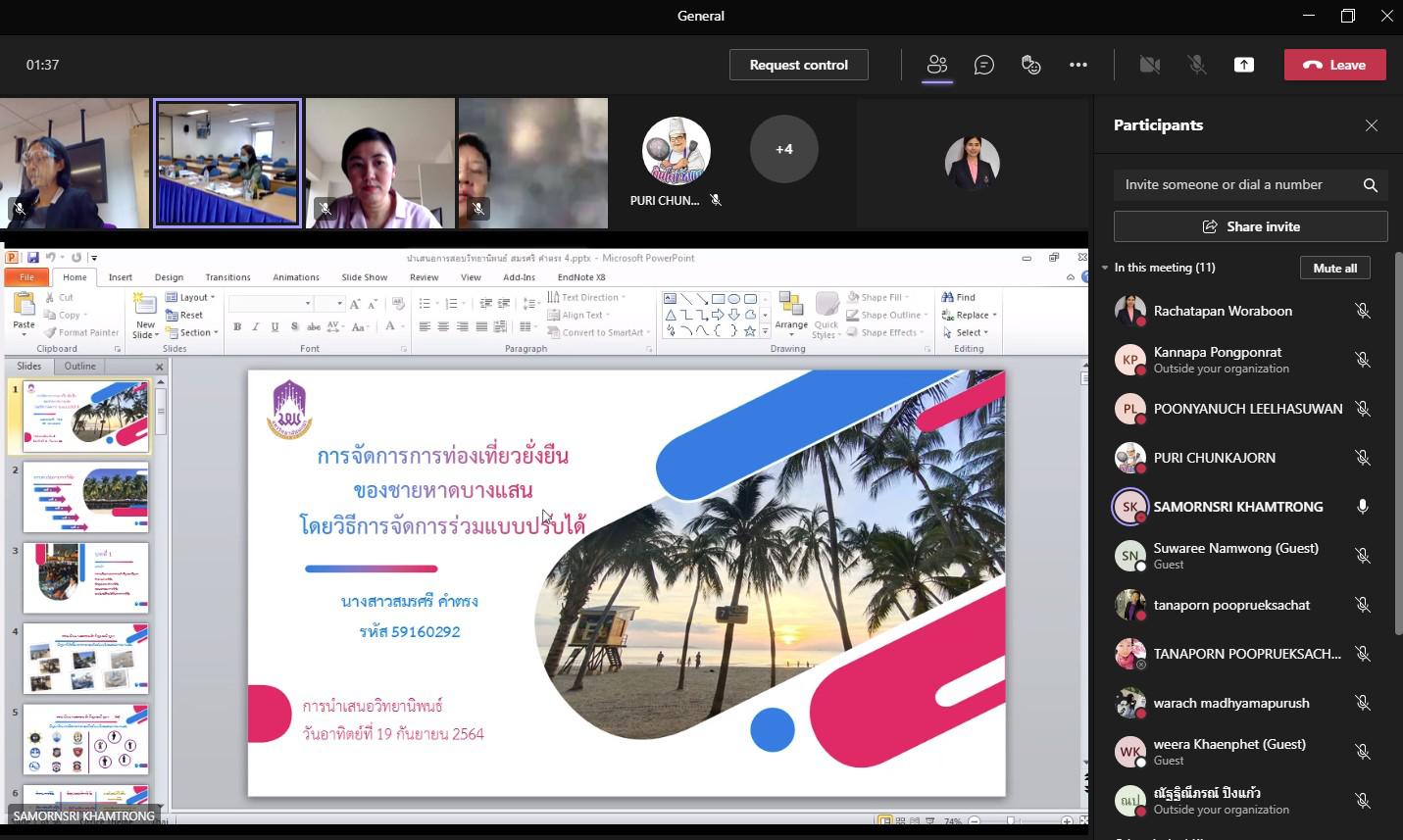
Task: Click Suwaree Namwong's muted mic icon
Action: [1362, 556]
